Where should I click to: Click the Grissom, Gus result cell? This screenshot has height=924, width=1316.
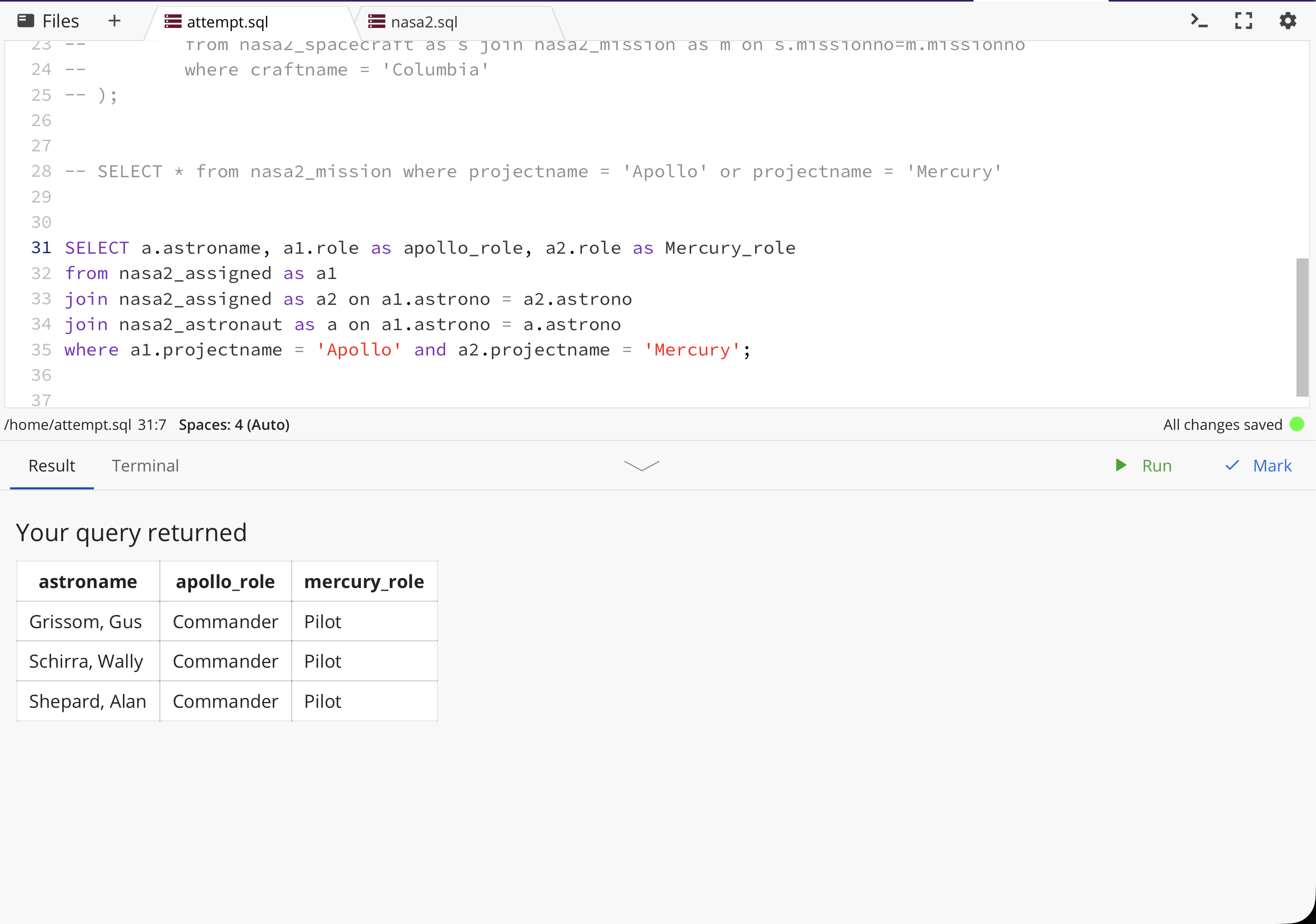point(85,621)
